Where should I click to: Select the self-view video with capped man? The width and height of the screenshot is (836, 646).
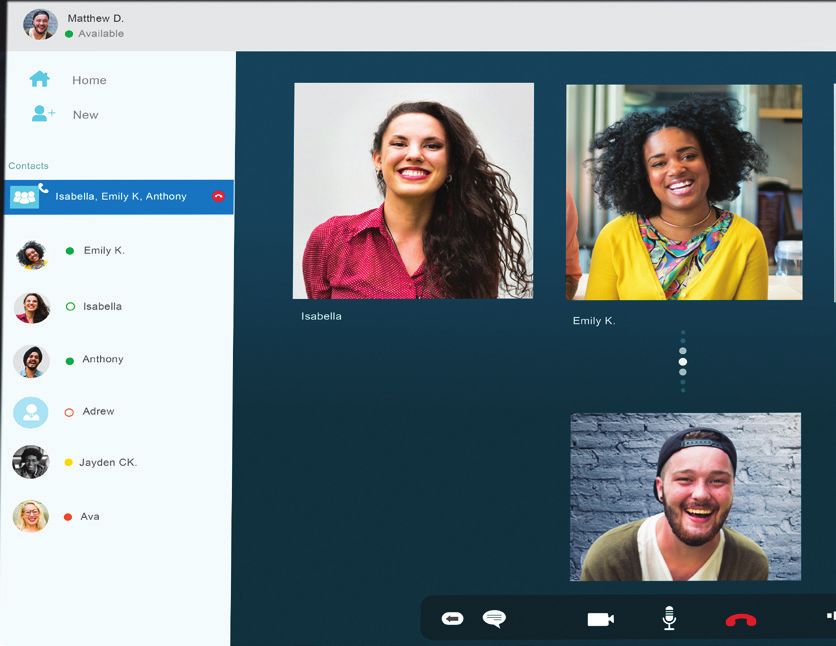(685, 497)
